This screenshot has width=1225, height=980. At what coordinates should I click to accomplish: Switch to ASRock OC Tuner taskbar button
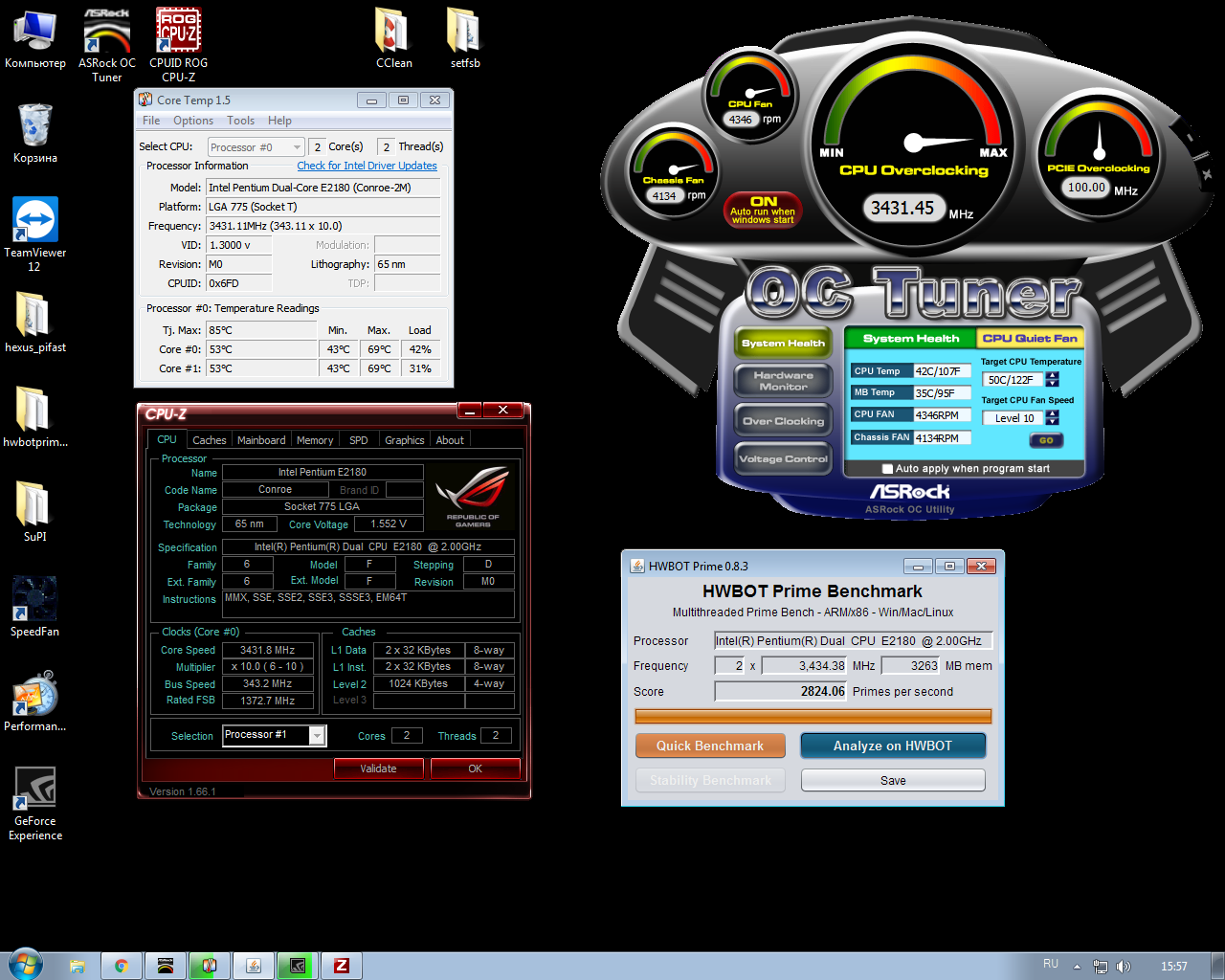point(166,966)
